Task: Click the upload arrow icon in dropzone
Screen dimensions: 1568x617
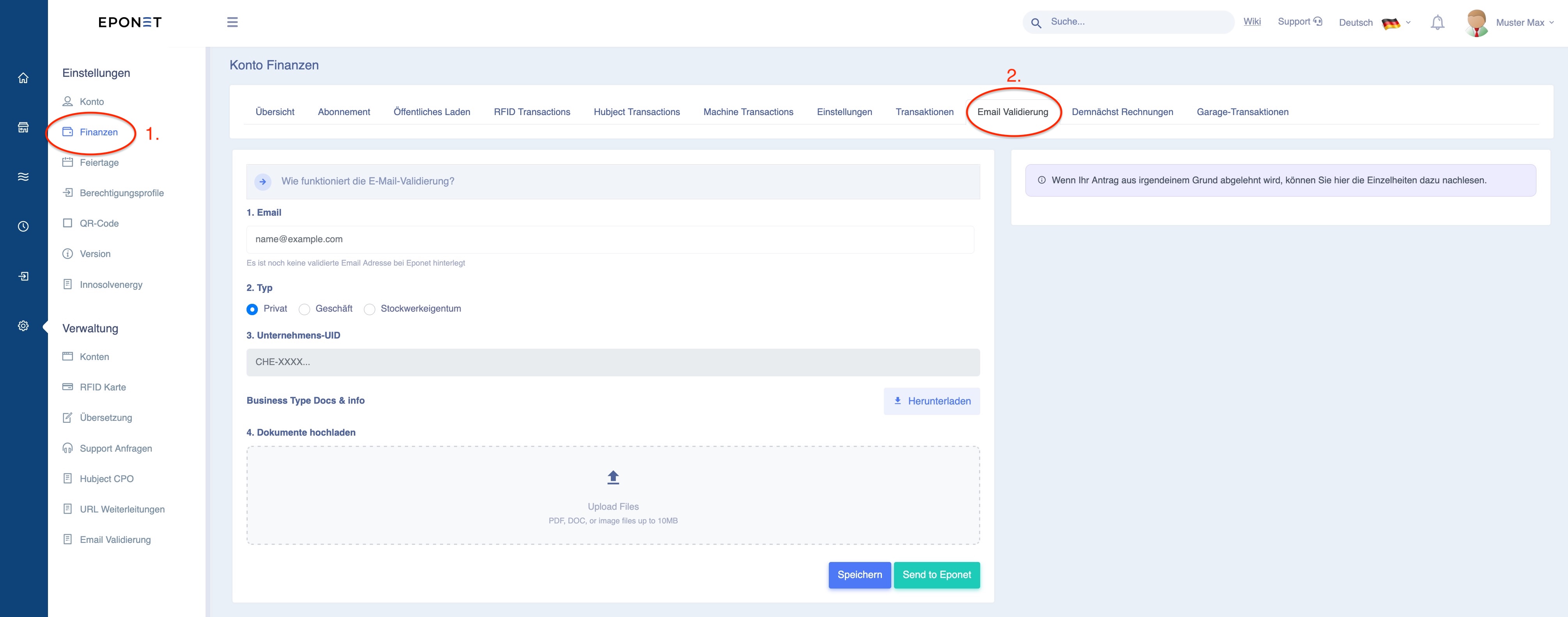Action: [x=613, y=478]
